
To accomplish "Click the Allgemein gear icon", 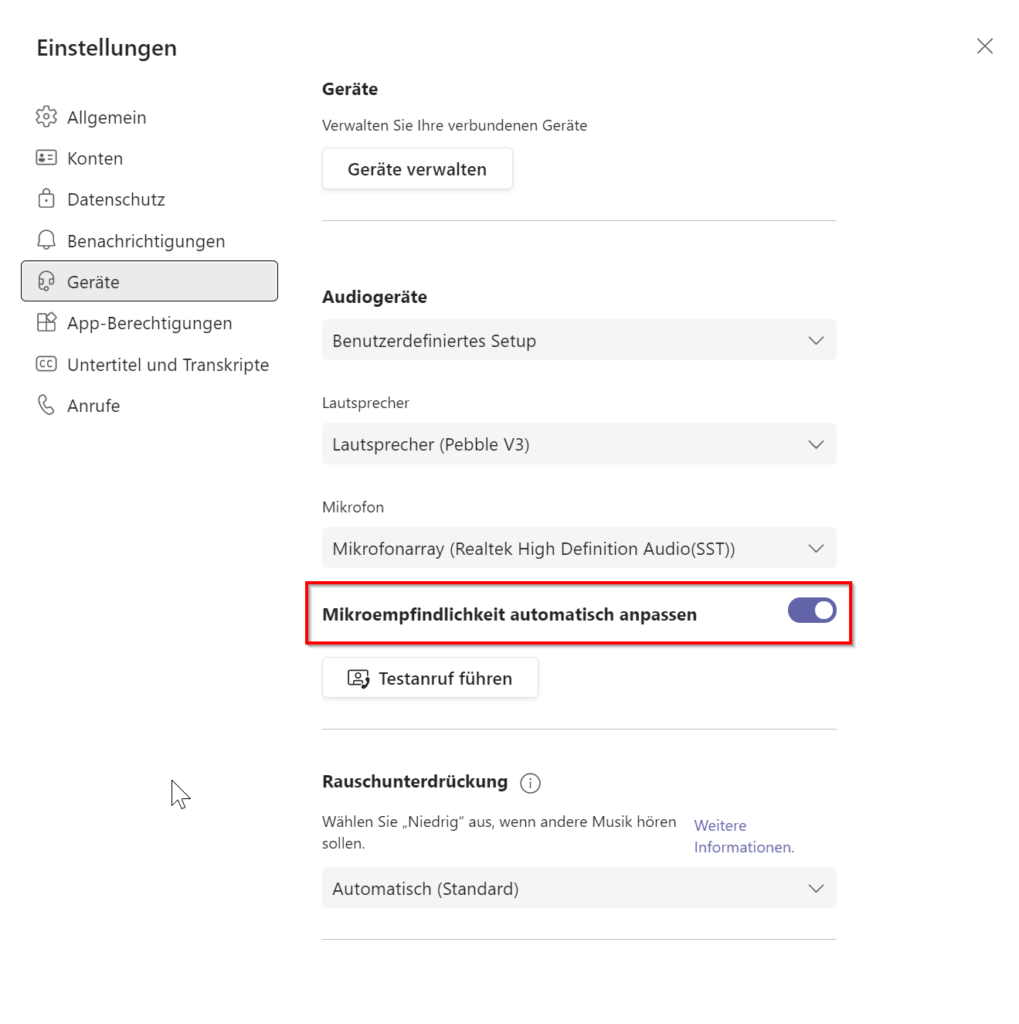I will pyautogui.click(x=46, y=117).
